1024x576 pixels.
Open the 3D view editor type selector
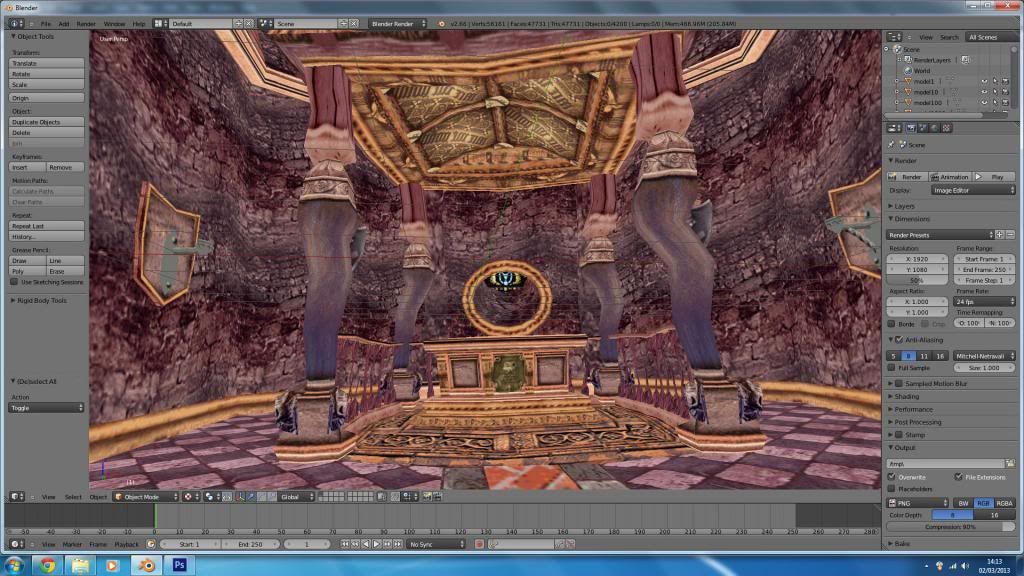16,497
